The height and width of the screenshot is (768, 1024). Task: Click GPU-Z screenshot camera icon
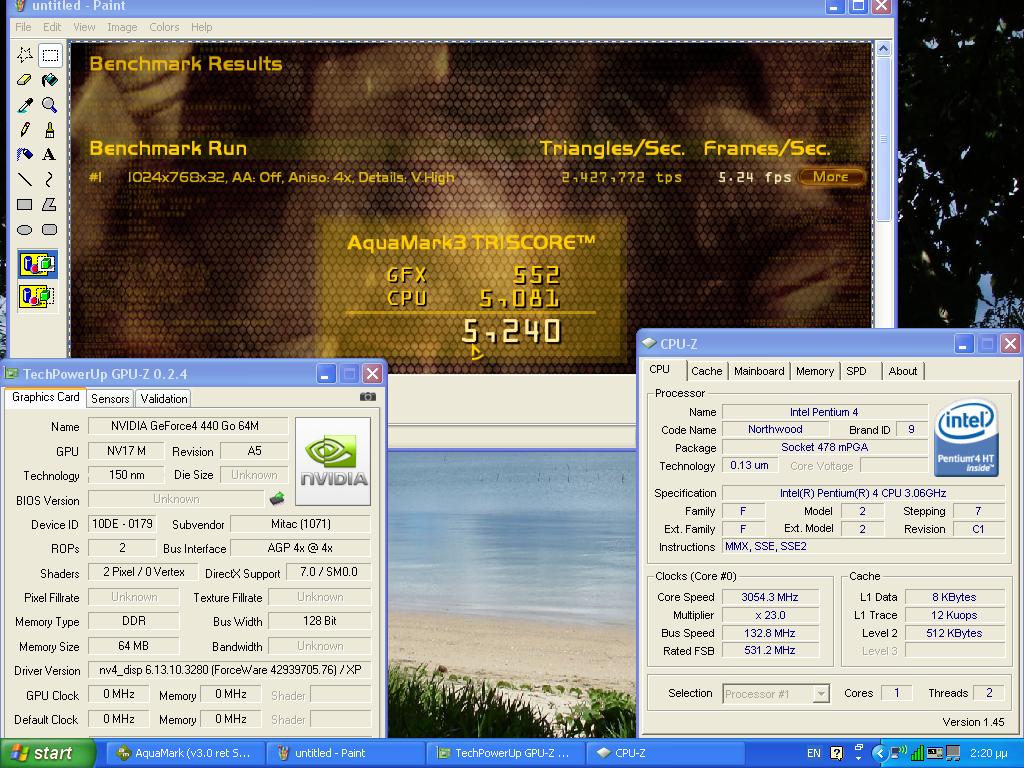[x=368, y=396]
